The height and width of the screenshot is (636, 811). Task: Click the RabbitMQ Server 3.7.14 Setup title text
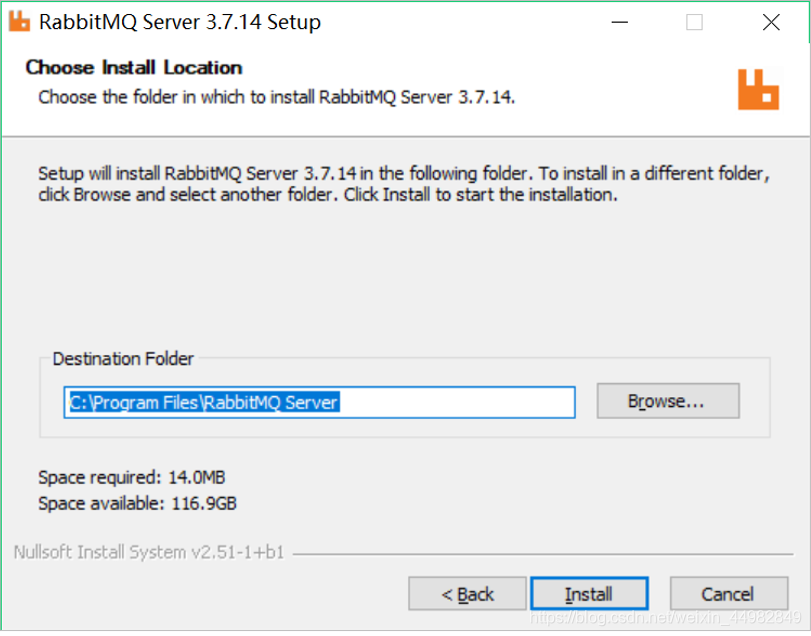179,21
